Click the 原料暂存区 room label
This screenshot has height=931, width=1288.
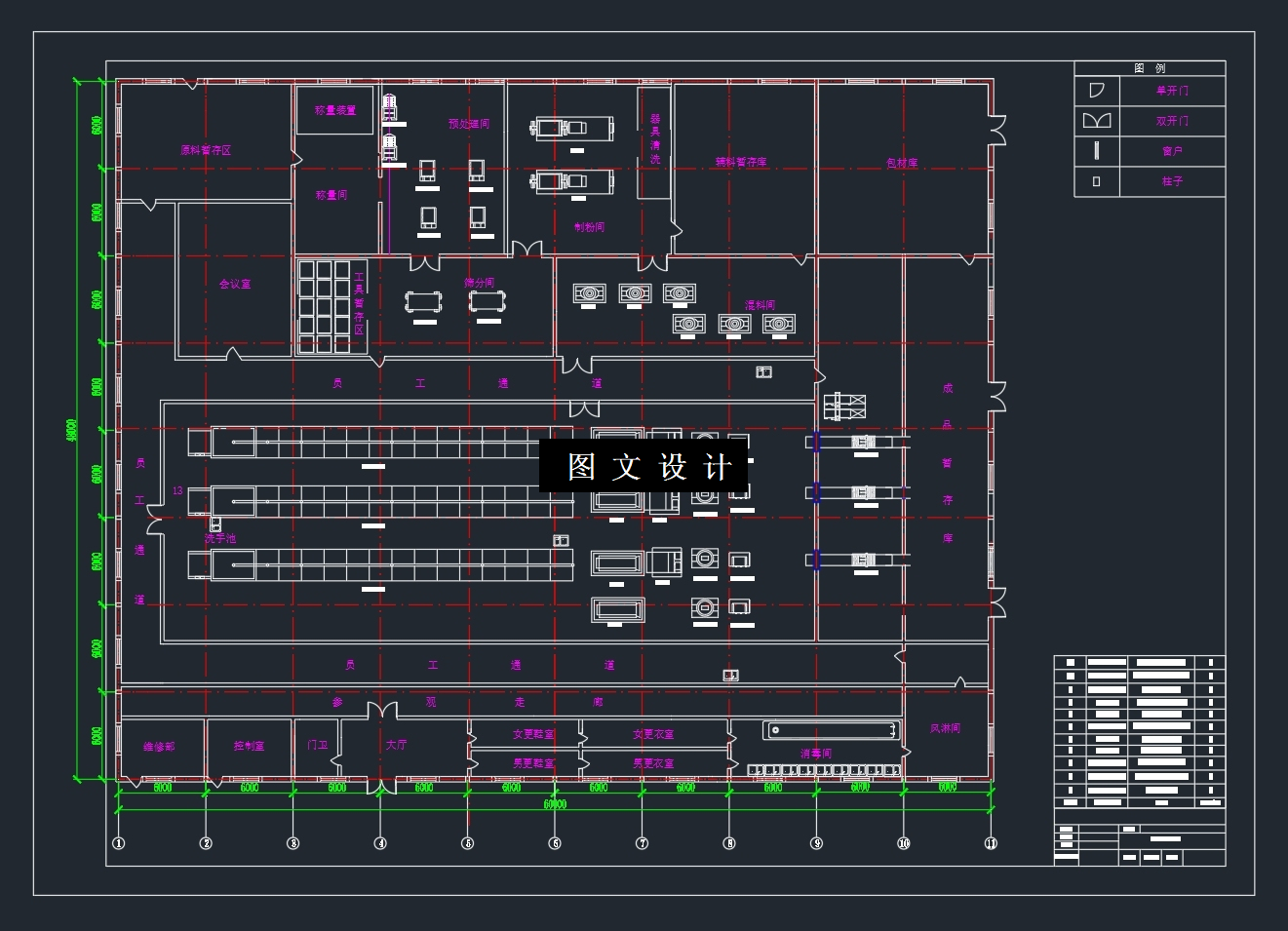click(x=206, y=150)
